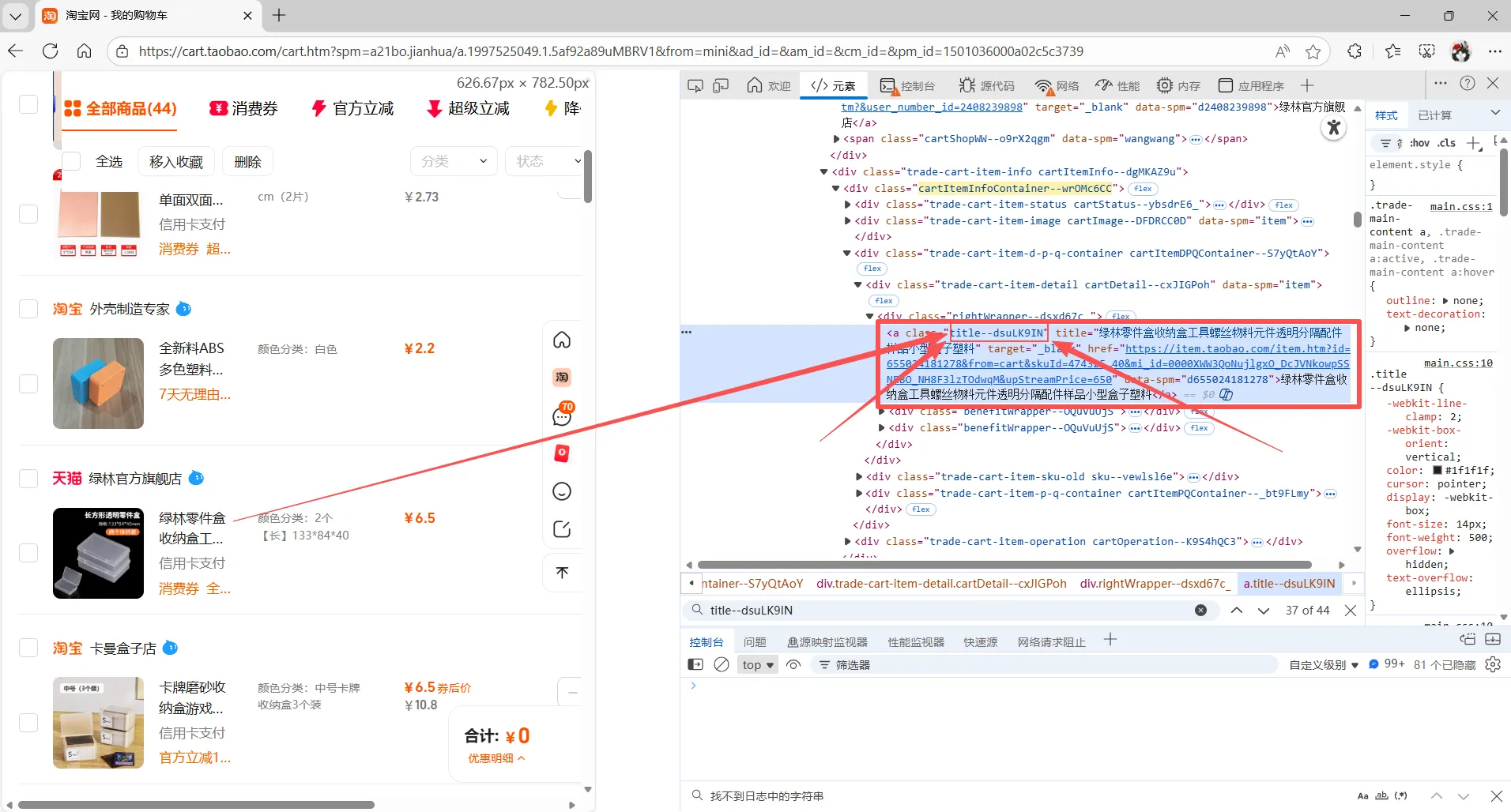
Task: Click the back-to-top arrow icon
Action: [x=562, y=573]
